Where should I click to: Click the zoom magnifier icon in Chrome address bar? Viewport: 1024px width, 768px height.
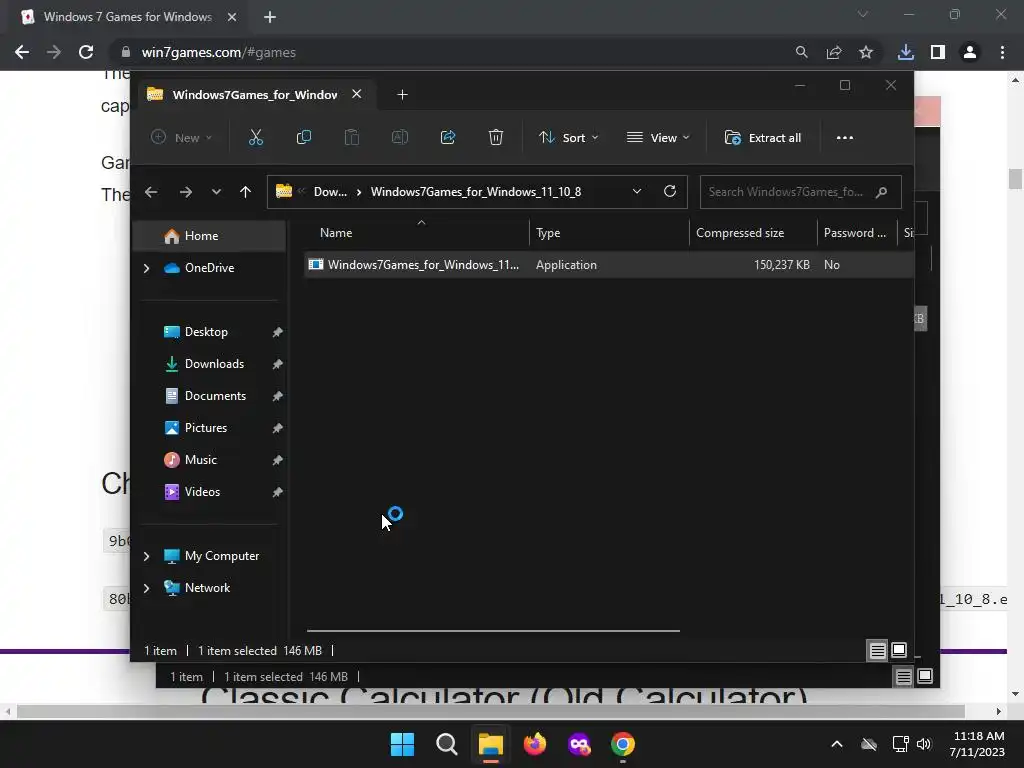(801, 52)
